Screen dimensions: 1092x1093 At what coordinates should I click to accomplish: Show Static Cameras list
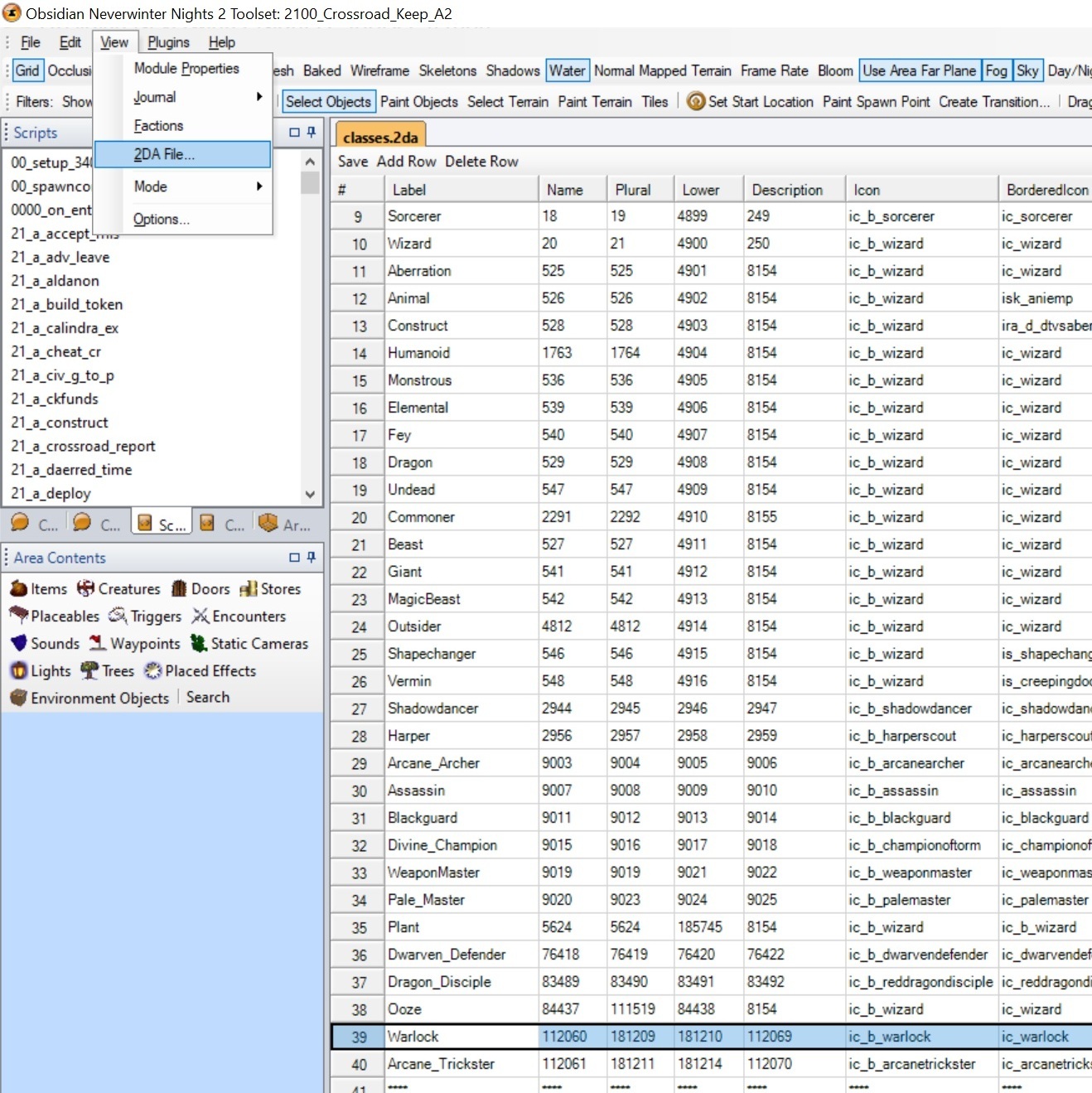coord(249,644)
